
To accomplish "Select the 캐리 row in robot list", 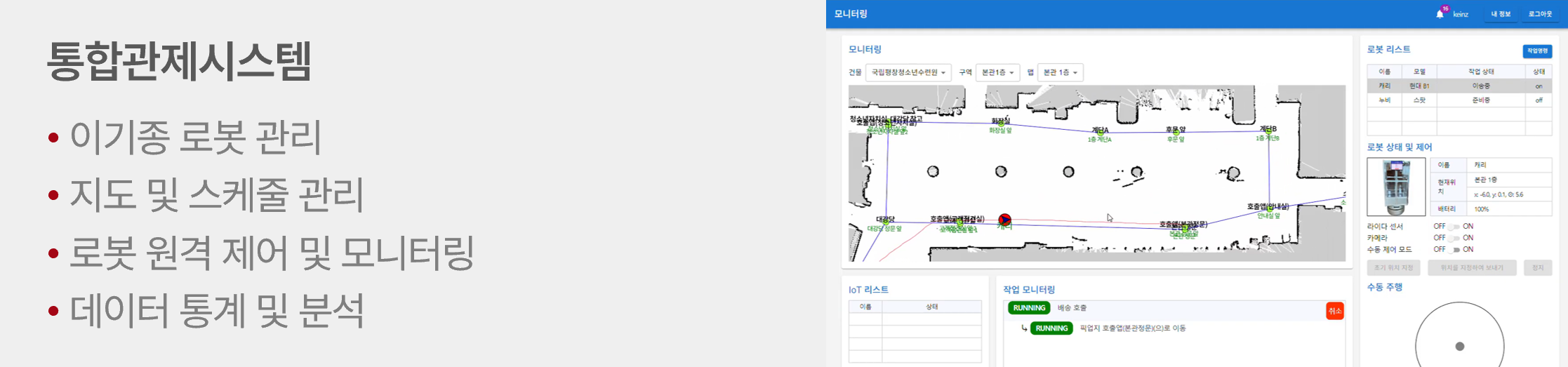I will pyautogui.click(x=1459, y=86).
